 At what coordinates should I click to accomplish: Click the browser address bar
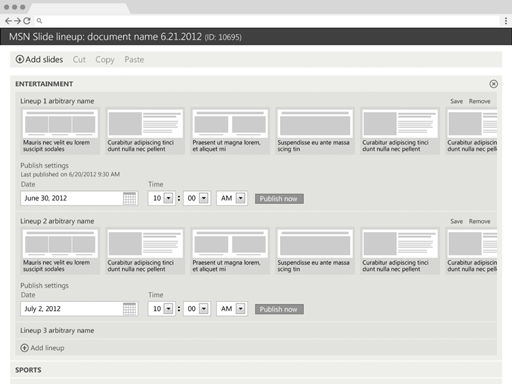click(267, 21)
